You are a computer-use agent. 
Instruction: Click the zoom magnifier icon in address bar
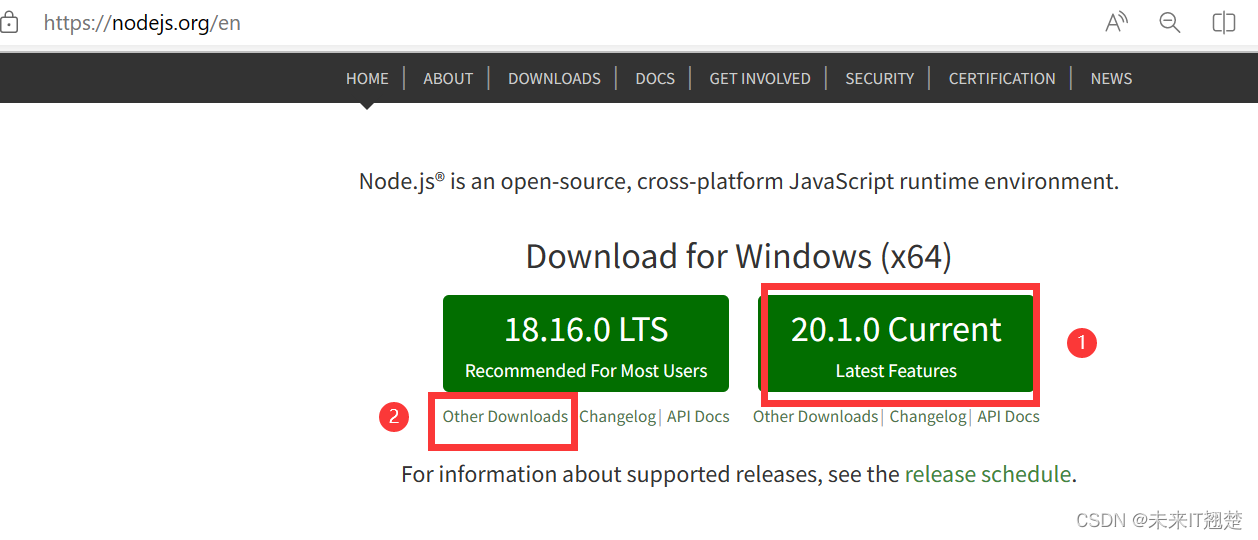tap(1170, 23)
